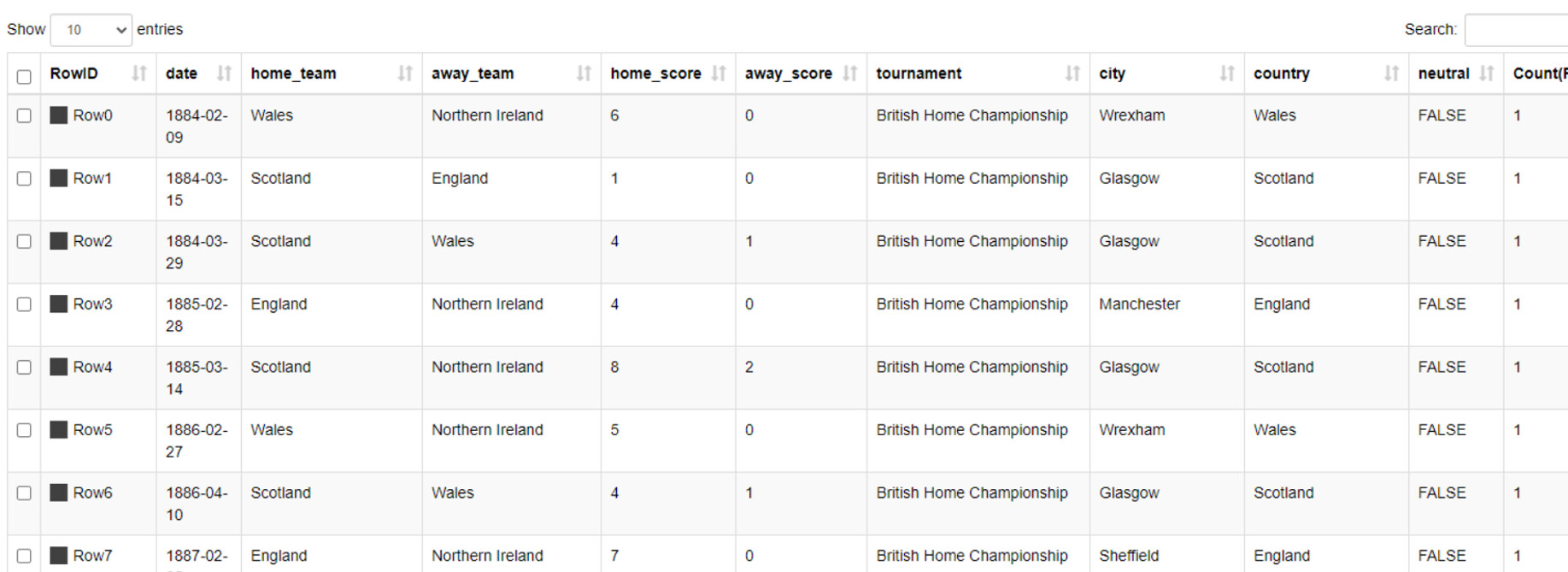Click the Row4 color square
1568x572 pixels.
click(58, 367)
